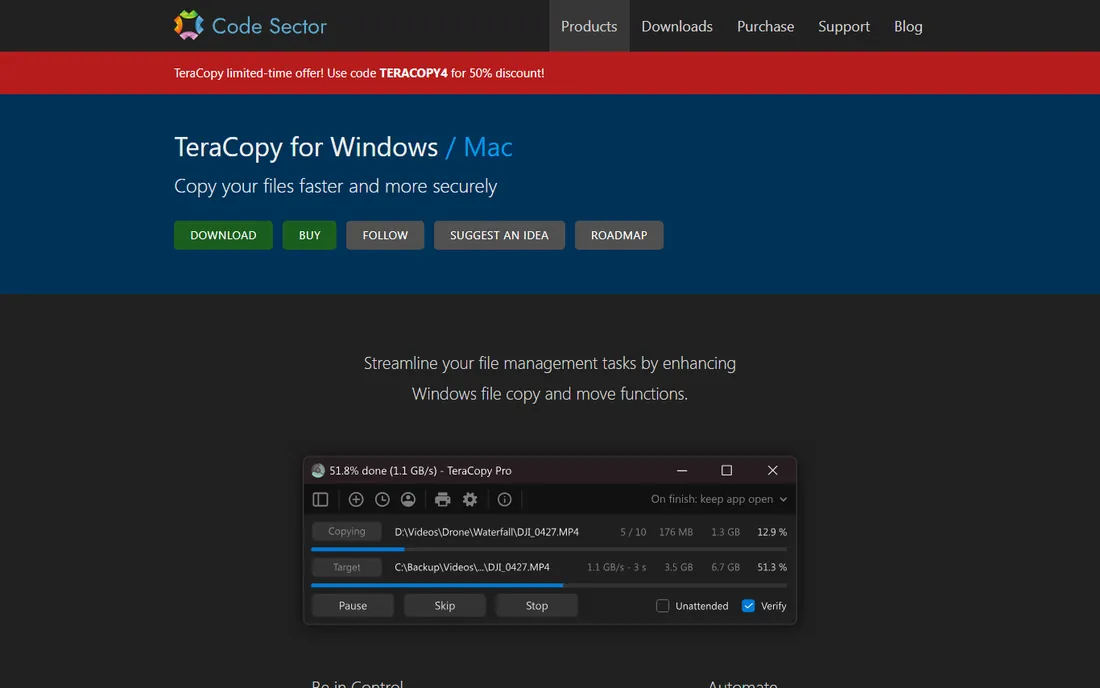Click the 51.3 % value
The width and height of the screenshot is (1100, 688).
point(772,567)
